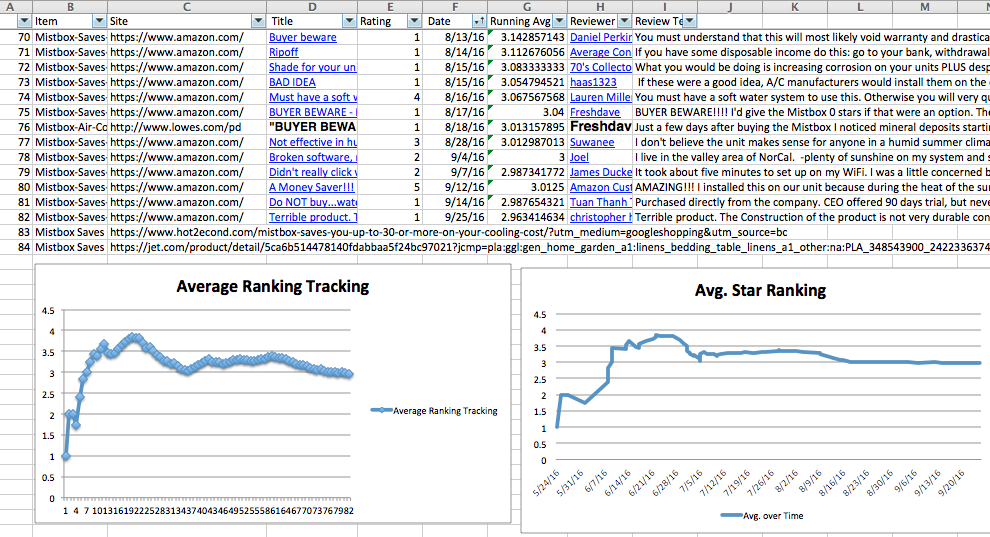Open the Site column filter dropdown
This screenshot has width=990, height=537.
258,21
